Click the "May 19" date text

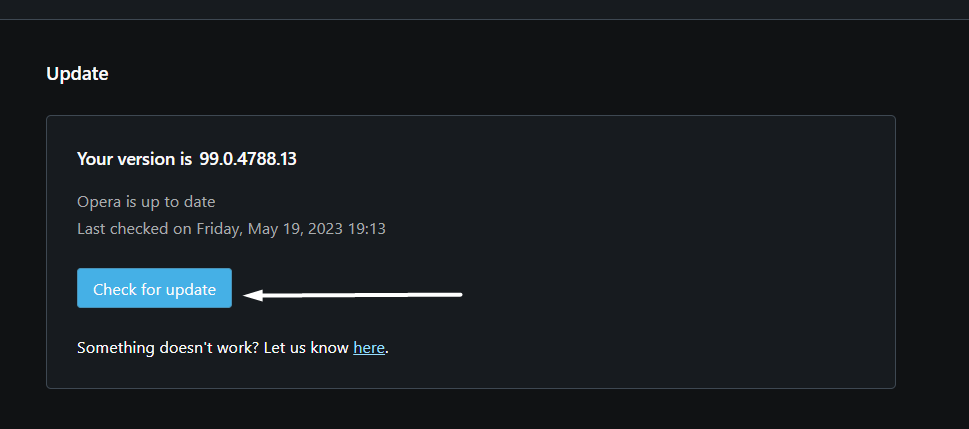264,229
